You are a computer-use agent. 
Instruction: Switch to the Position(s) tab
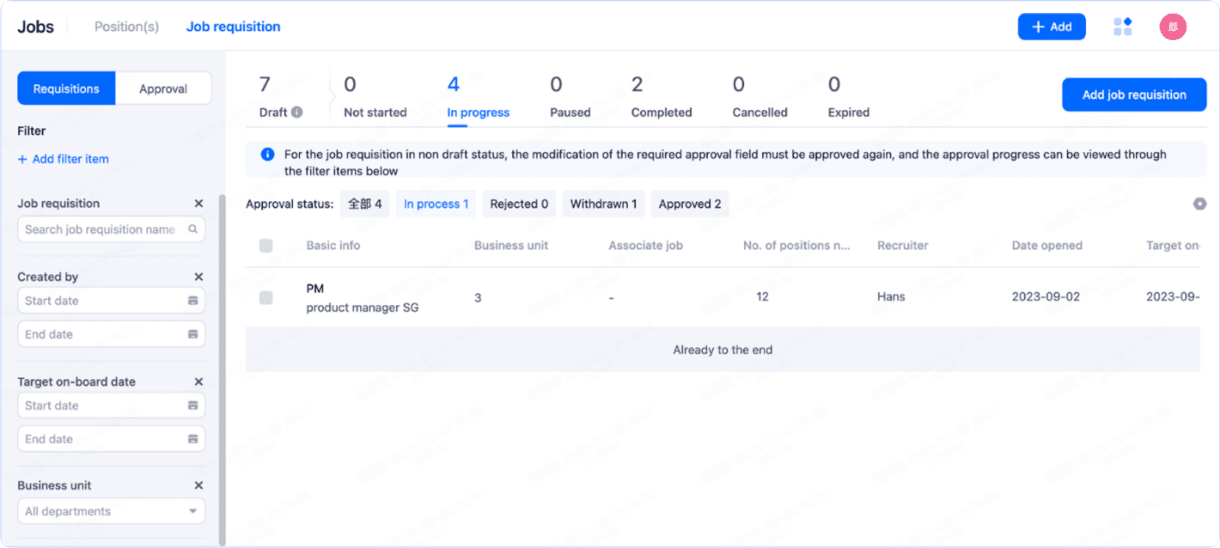pyautogui.click(x=126, y=27)
